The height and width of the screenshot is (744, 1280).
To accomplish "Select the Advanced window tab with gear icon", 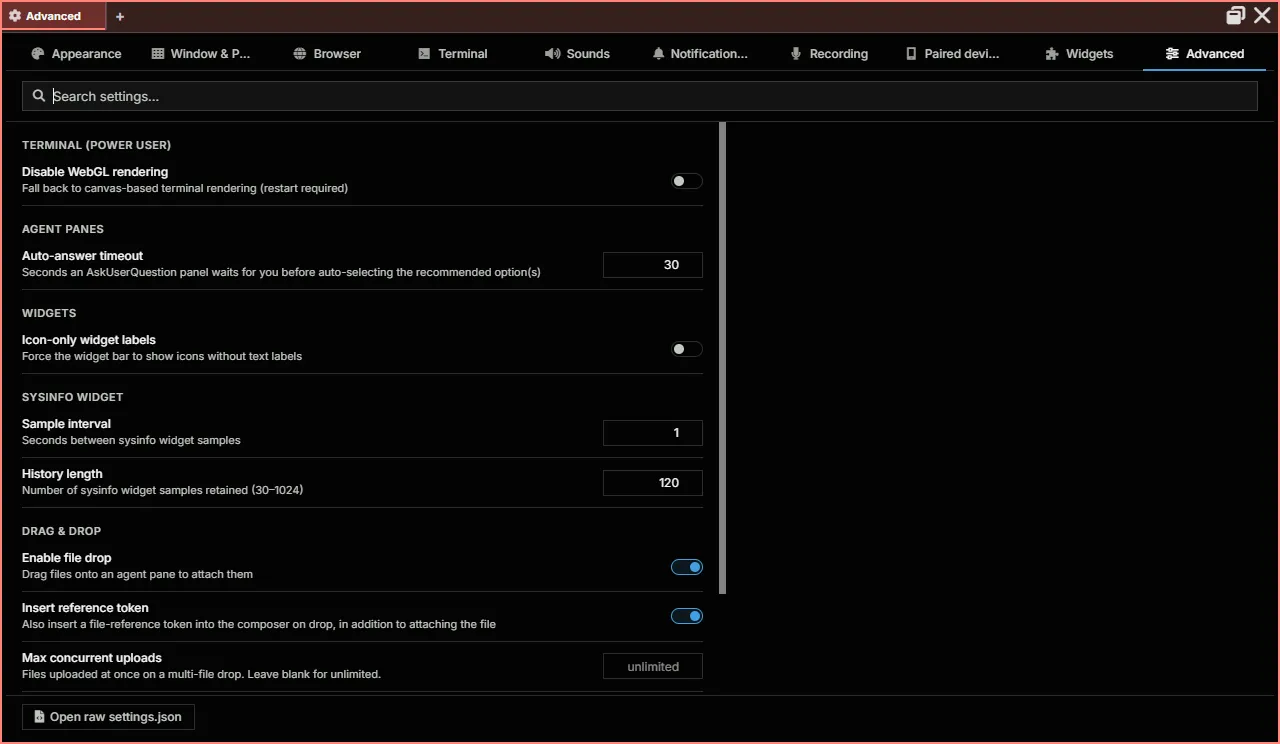I will tap(53, 16).
